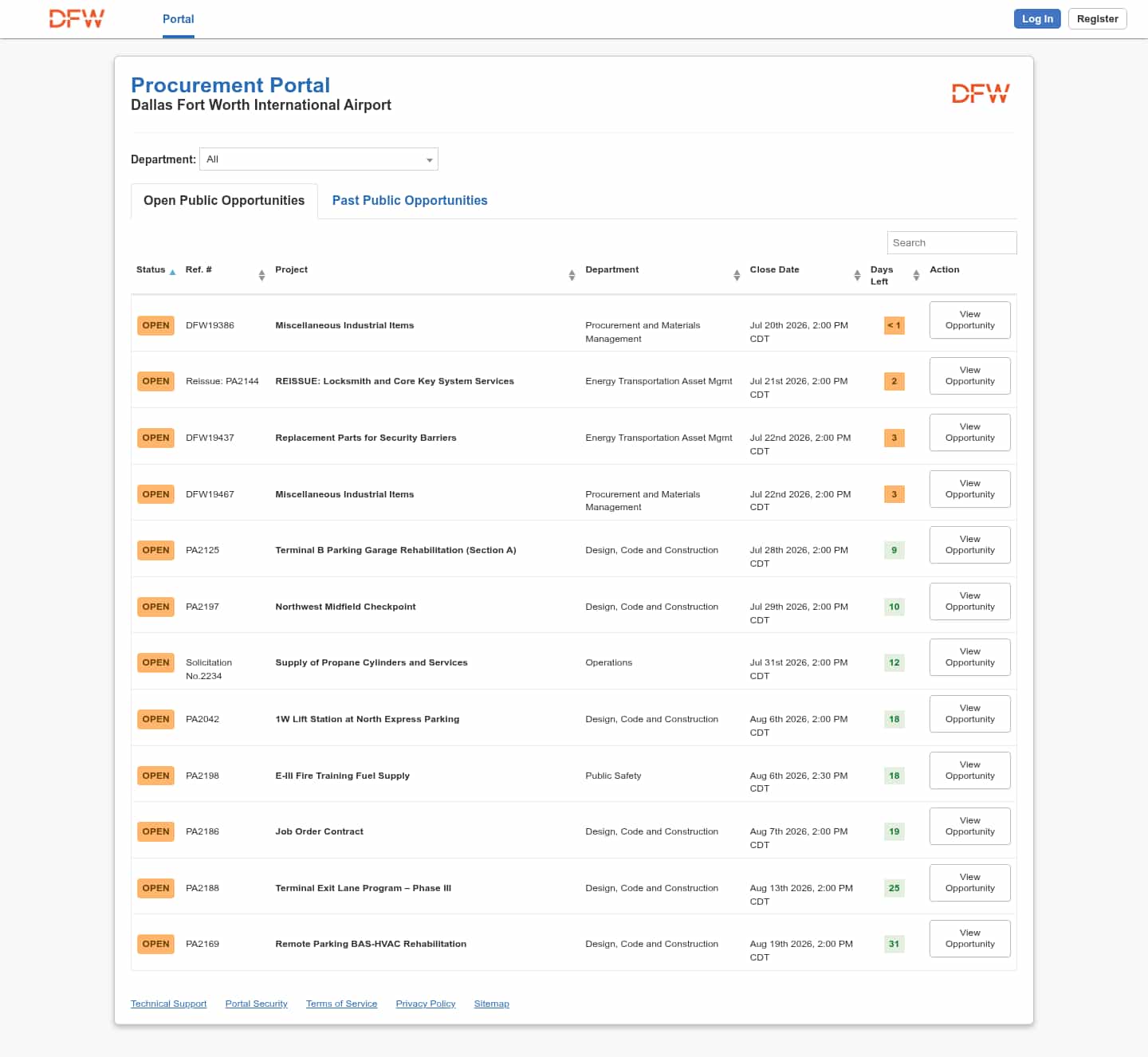View Opportunity for Replacement Parts for Security Barriers
The image size is (1148, 1057).
click(x=970, y=432)
